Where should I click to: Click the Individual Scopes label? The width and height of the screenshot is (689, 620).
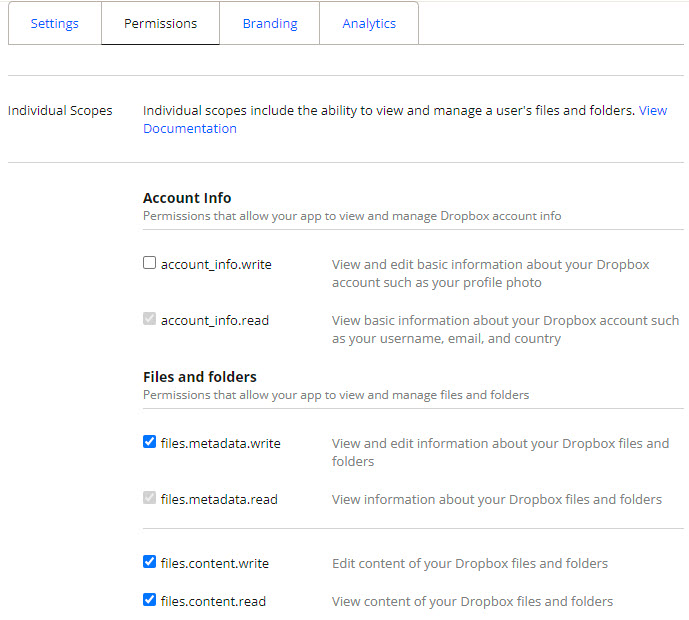point(60,110)
